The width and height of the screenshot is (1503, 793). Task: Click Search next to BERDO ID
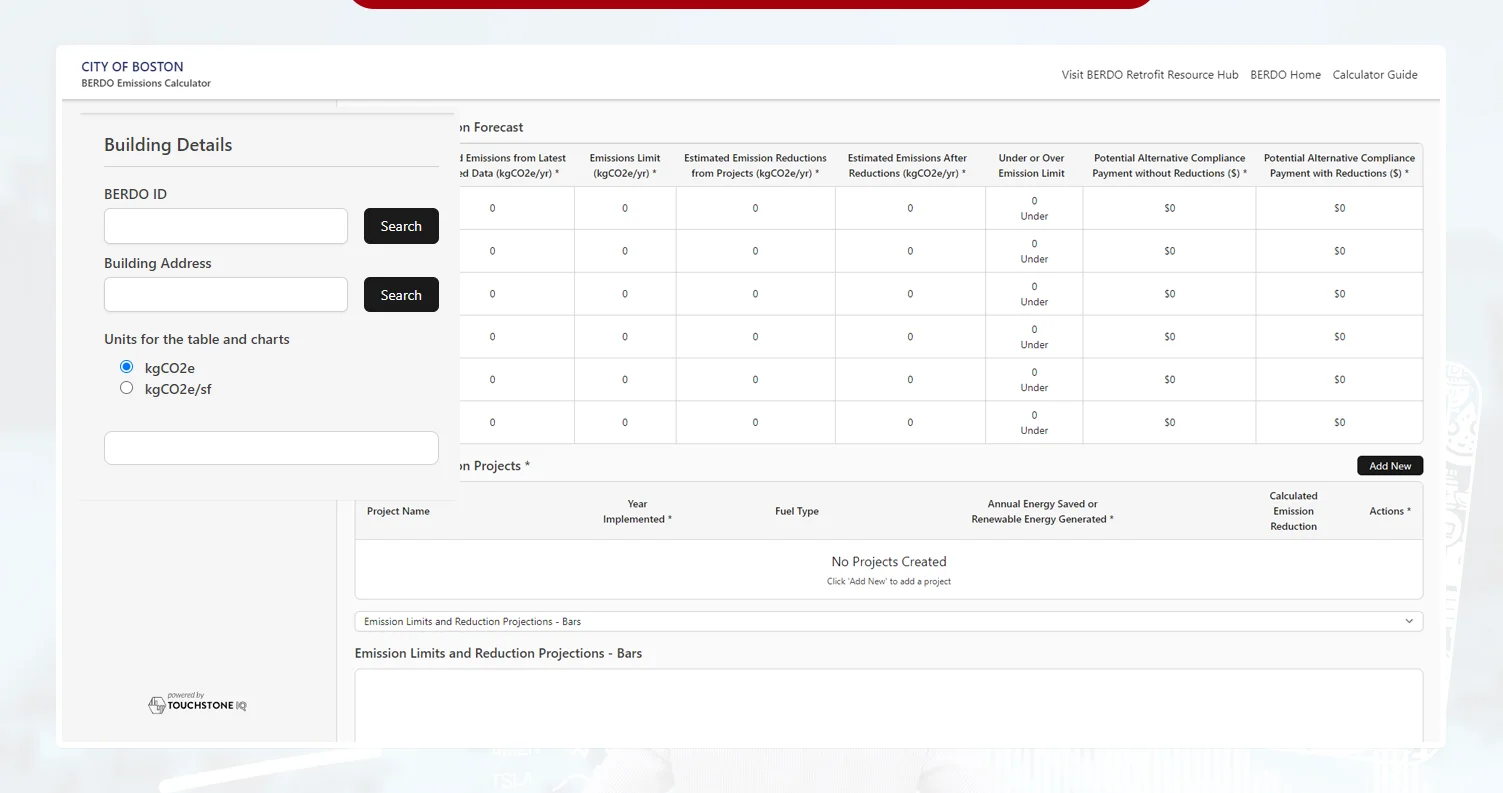click(401, 226)
